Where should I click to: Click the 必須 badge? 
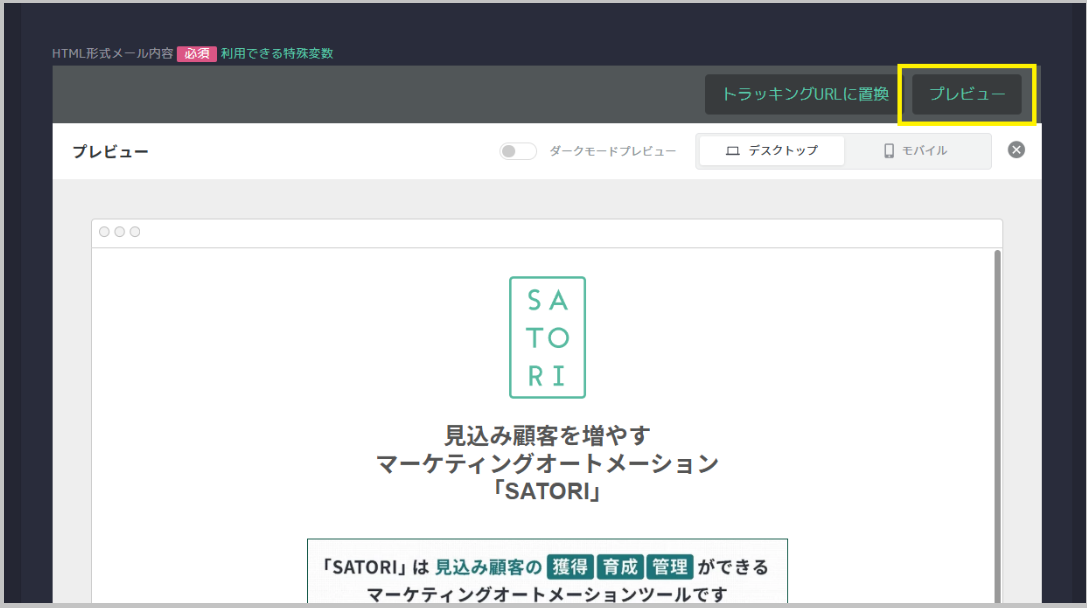[197, 53]
